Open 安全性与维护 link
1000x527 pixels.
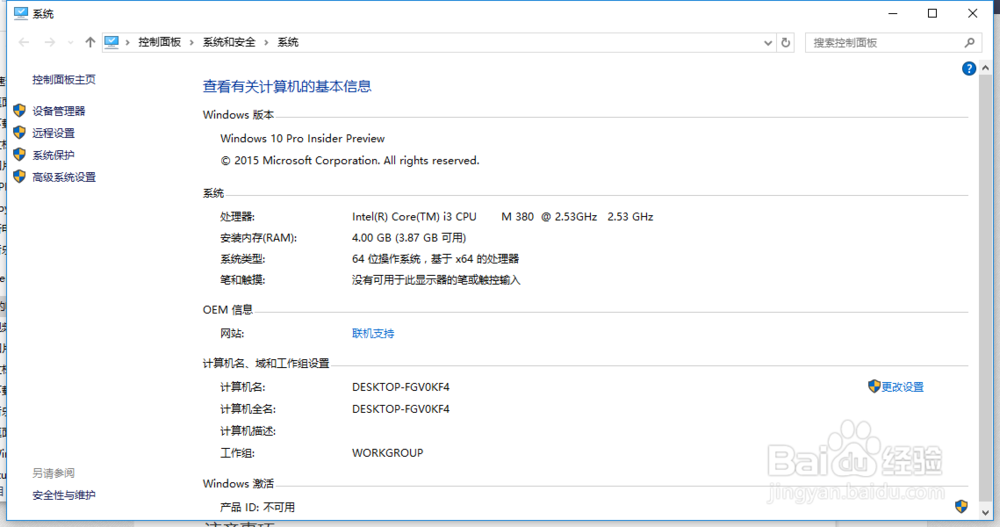pyautogui.click(x=64, y=495)
